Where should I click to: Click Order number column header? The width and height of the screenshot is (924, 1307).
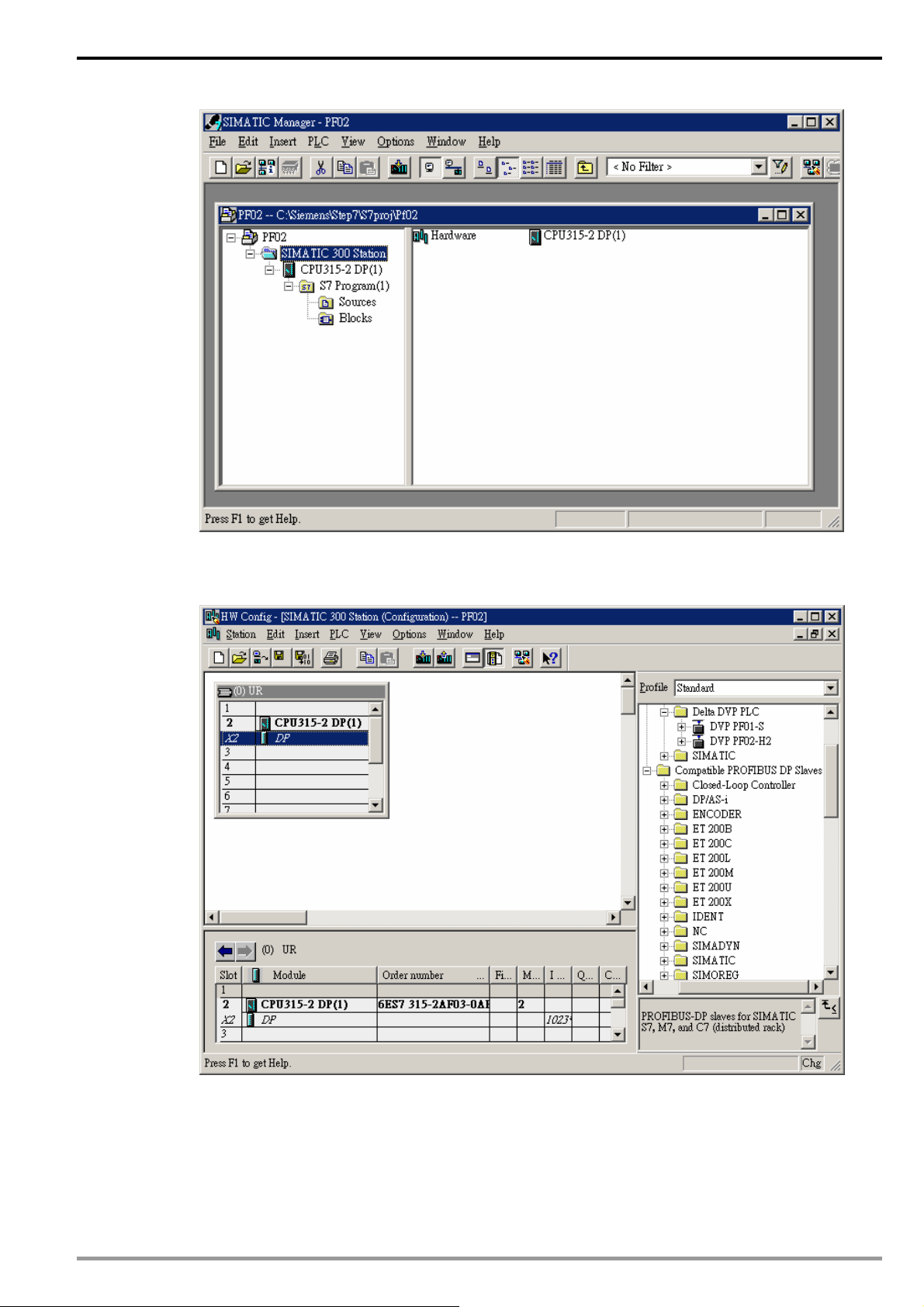(x=433, y=975)
